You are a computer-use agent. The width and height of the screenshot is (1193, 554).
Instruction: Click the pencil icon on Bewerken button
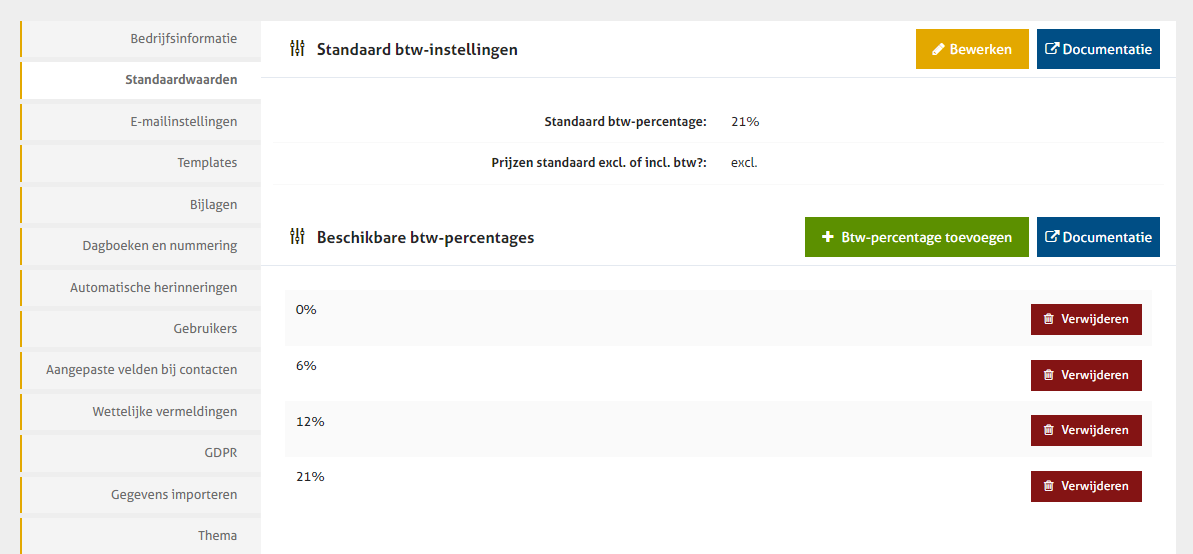point(938,49)
